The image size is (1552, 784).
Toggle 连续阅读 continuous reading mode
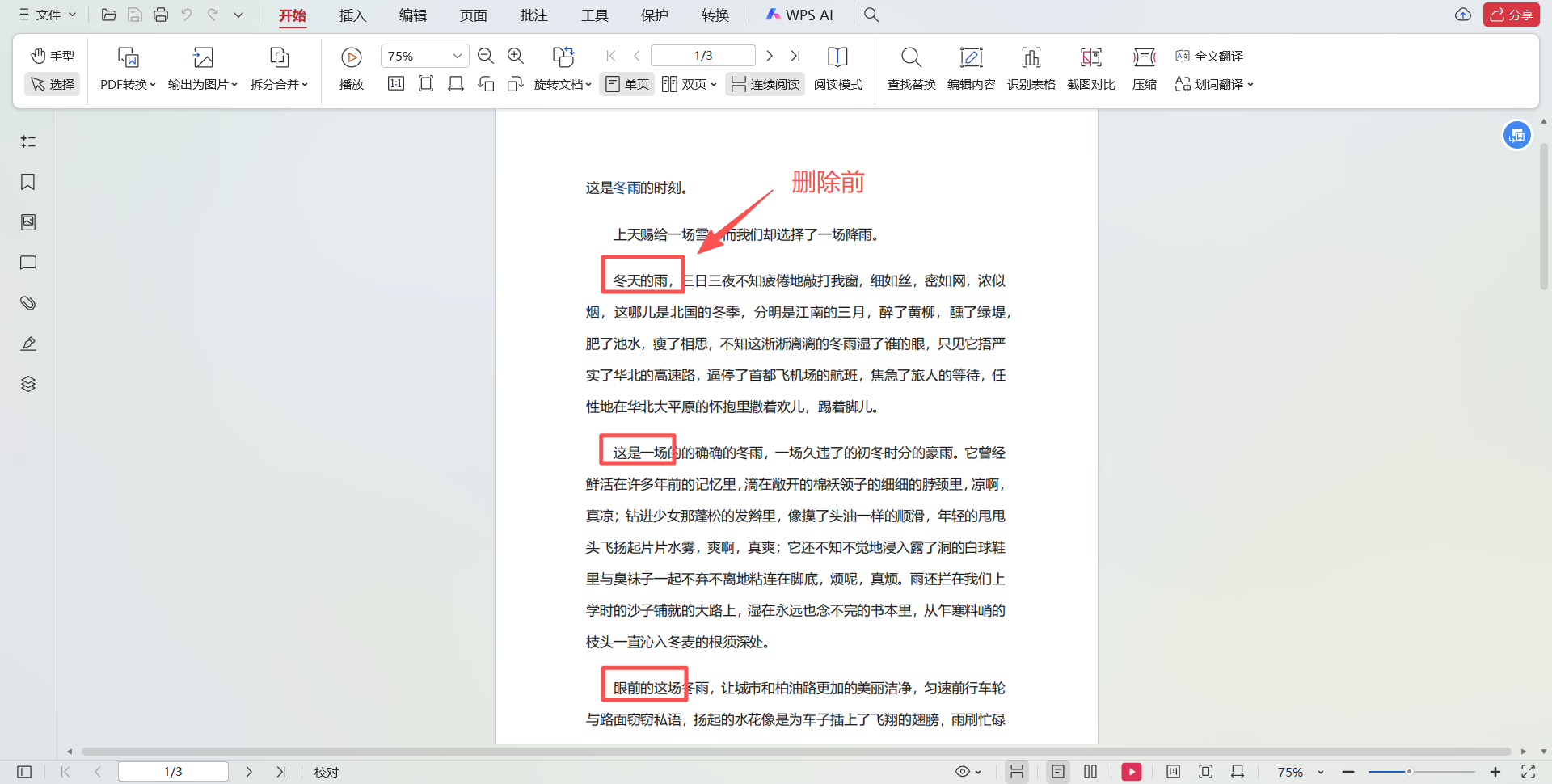[x=764, y=83]
